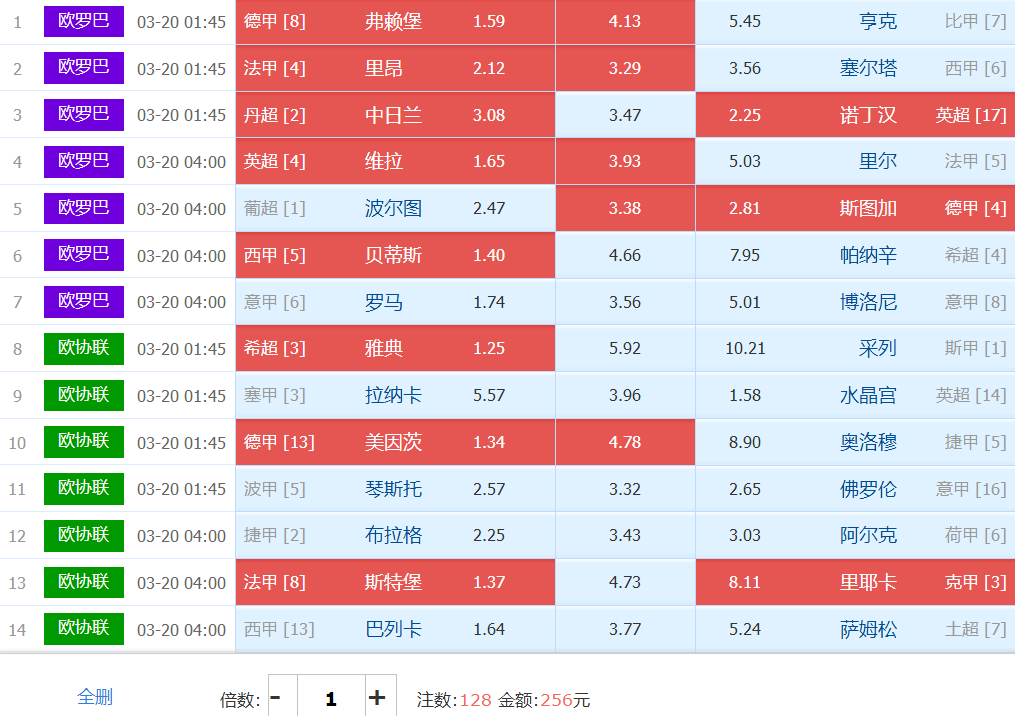Screen dimensions: 1015x716
Task: Increase the multiplier with the plus button
Action: [x=377, y=698]
